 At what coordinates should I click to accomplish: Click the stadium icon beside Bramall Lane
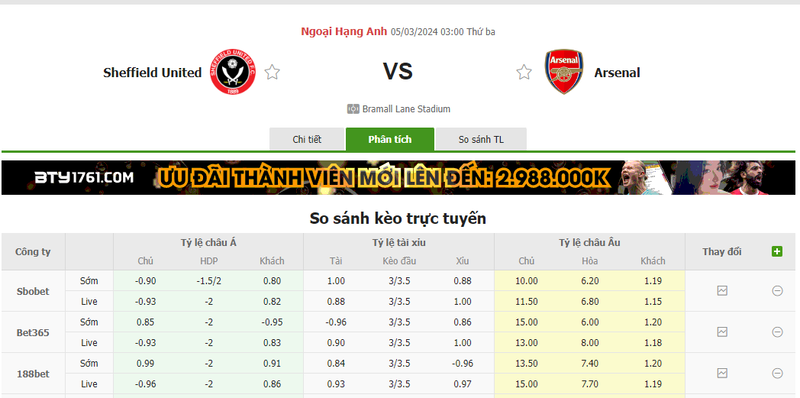[x=354, y=109]
